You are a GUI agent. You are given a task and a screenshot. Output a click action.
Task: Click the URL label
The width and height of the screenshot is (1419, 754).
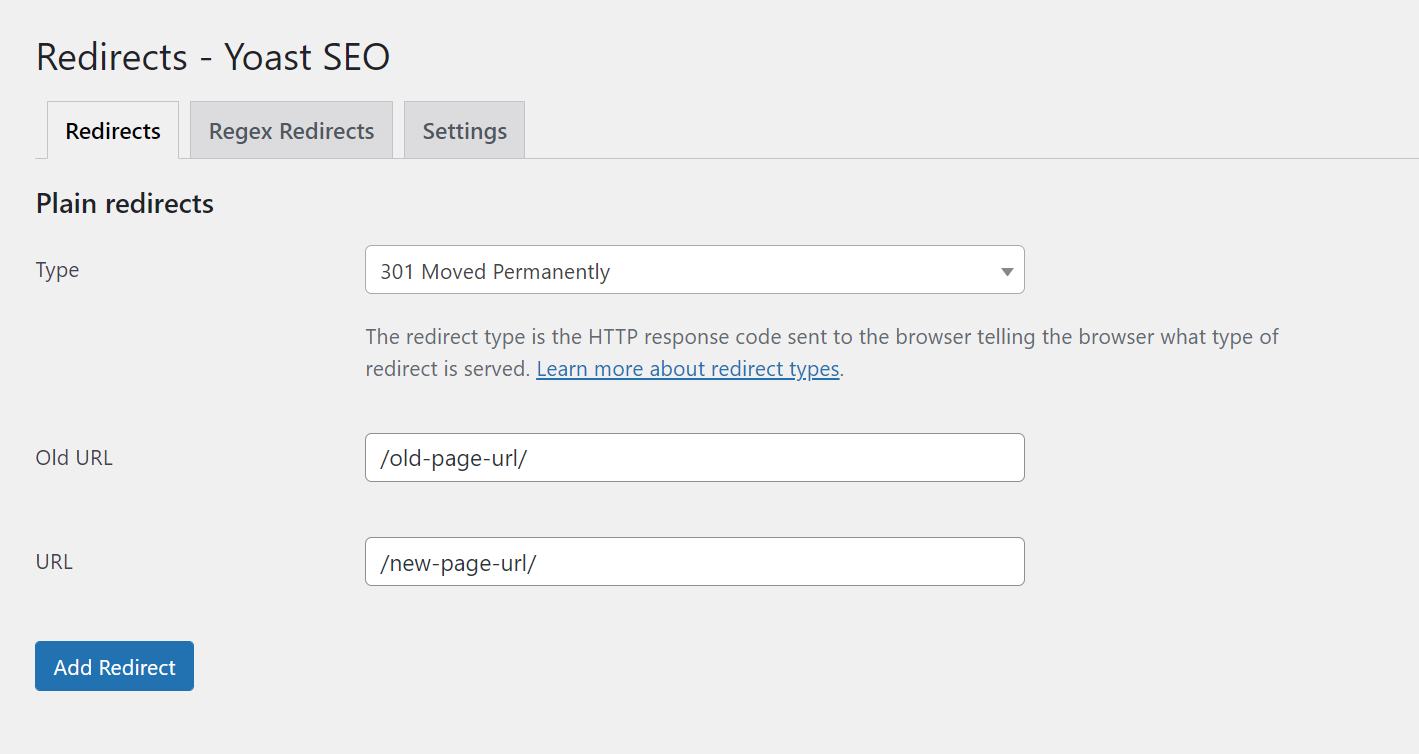click(x=53, y=561)
